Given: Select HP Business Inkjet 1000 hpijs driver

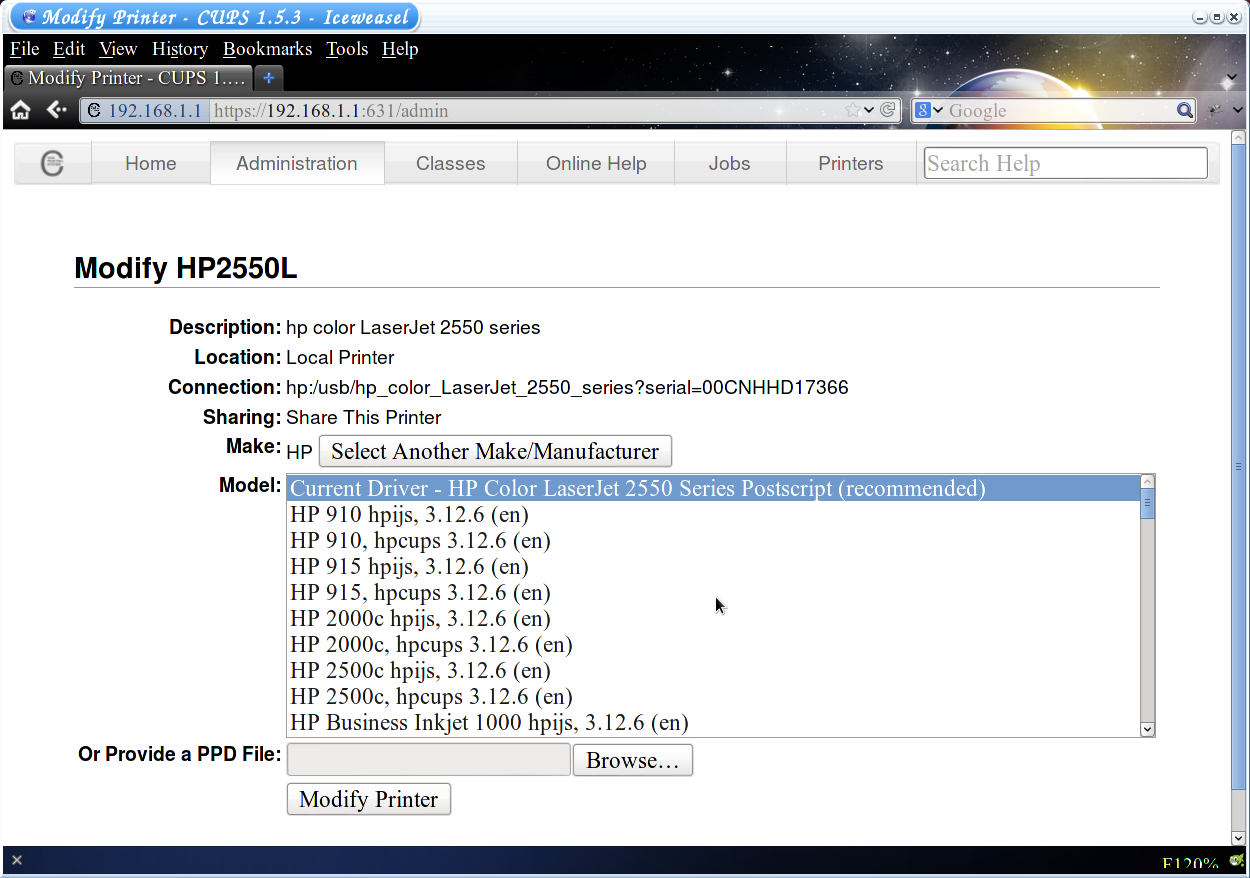Looking at the screenshot, I should coord(714,722).
